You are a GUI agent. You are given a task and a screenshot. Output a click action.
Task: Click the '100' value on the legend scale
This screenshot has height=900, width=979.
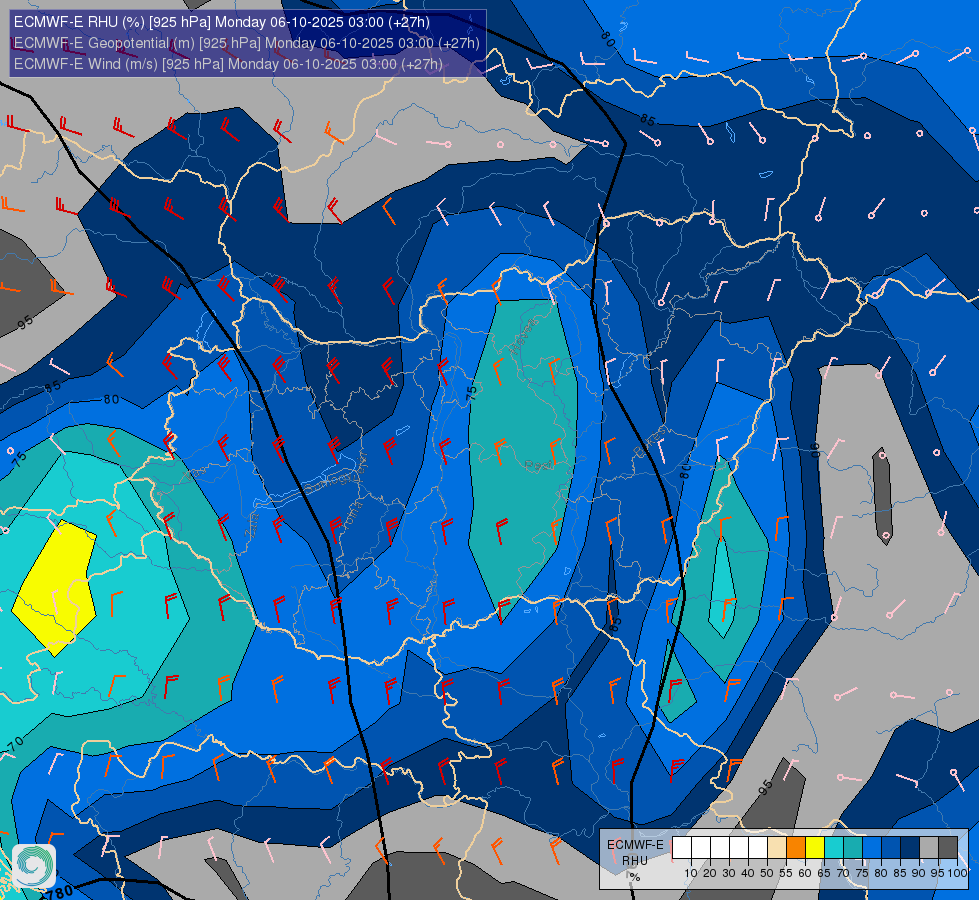tap(958, 873)
